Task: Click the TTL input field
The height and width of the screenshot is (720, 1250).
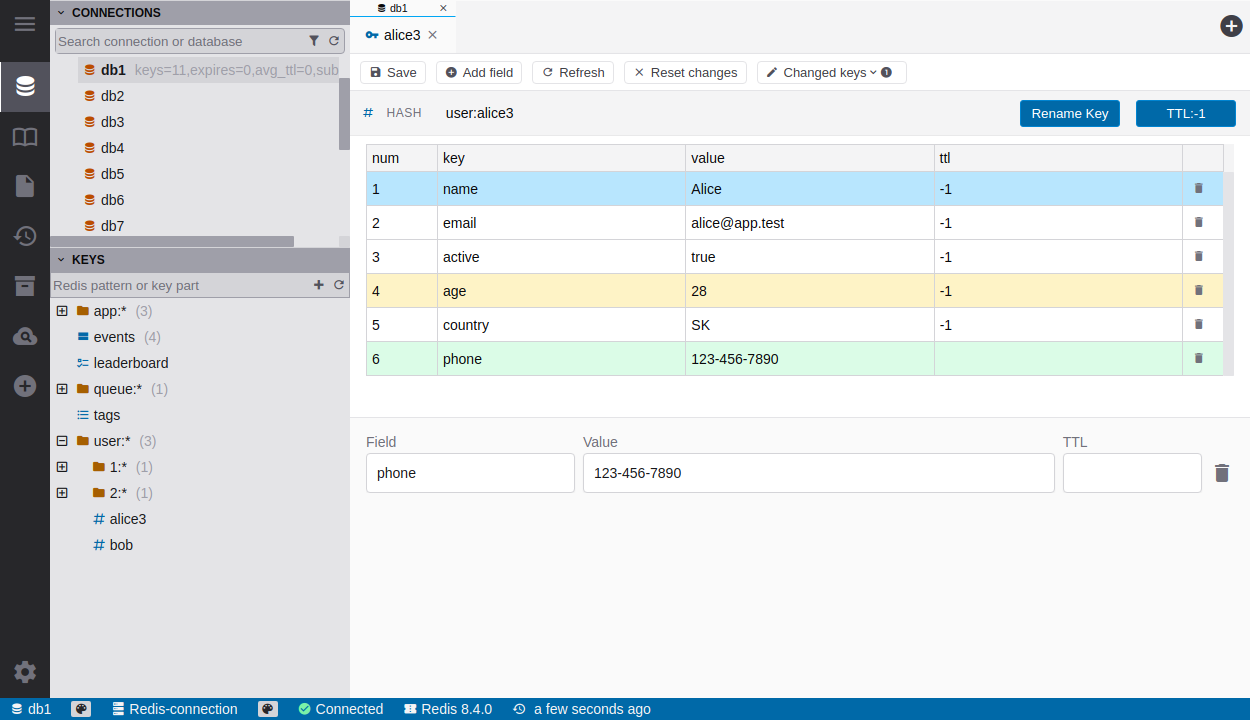Action: click(x=1131, y=473)
